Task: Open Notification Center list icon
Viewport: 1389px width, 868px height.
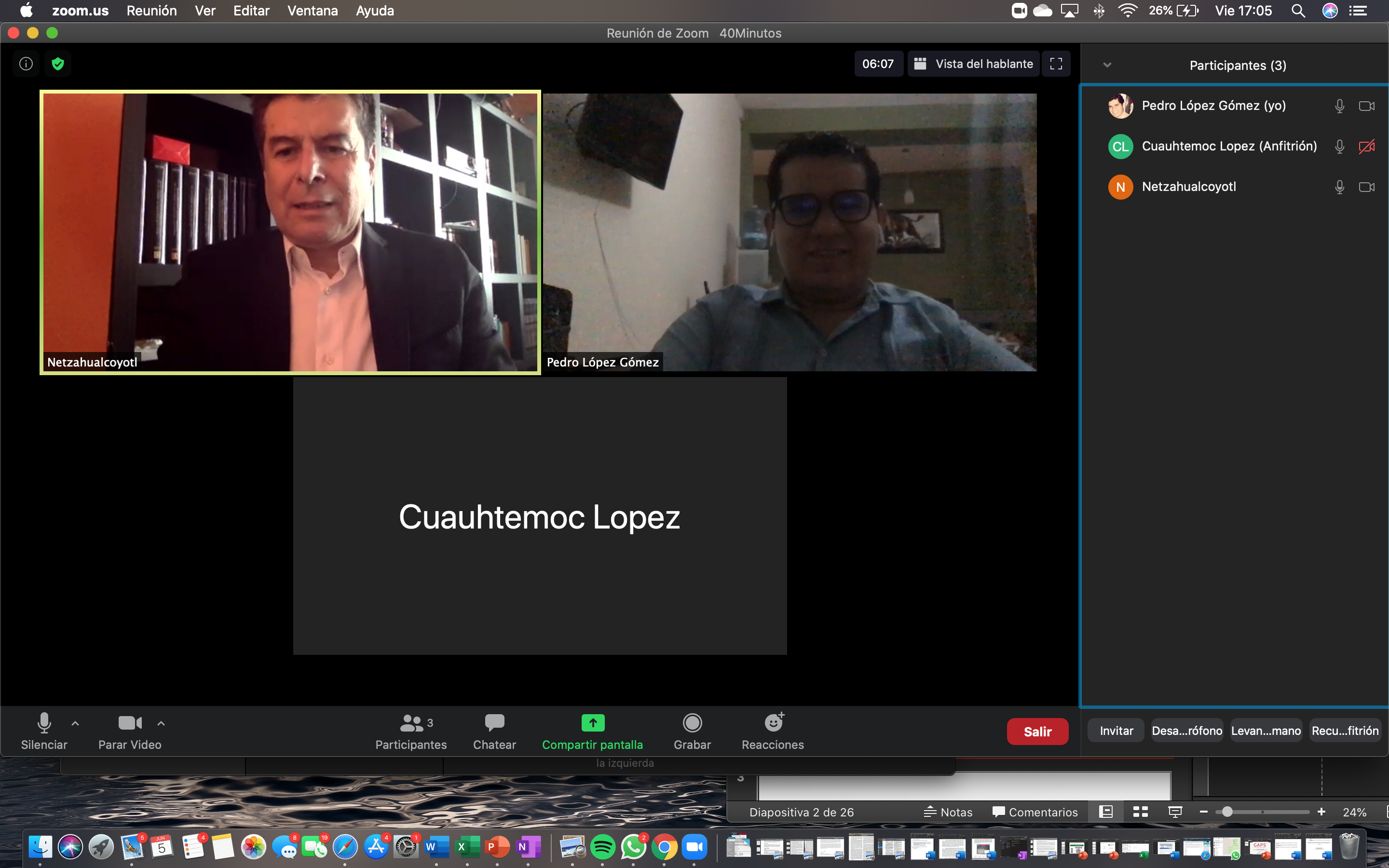Action: coord(1358,11)
